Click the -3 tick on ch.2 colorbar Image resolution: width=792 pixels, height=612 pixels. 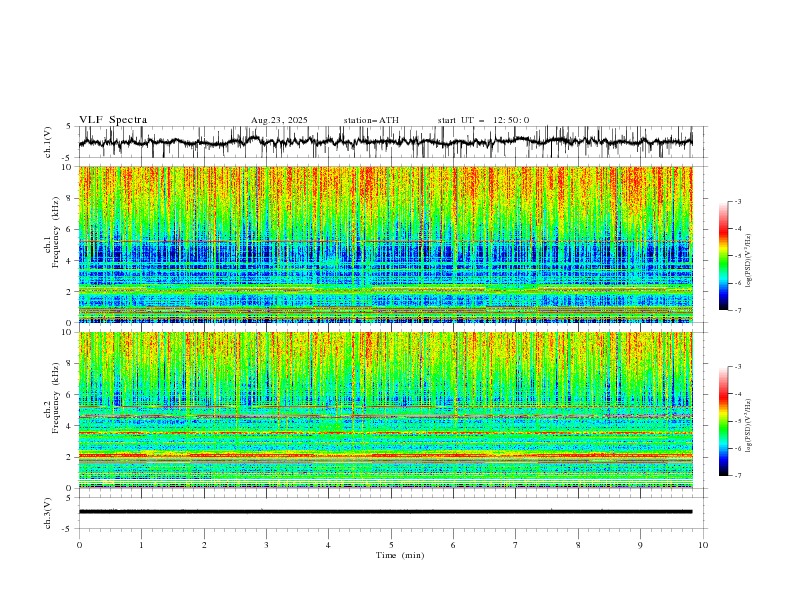(x=738, y=367)
